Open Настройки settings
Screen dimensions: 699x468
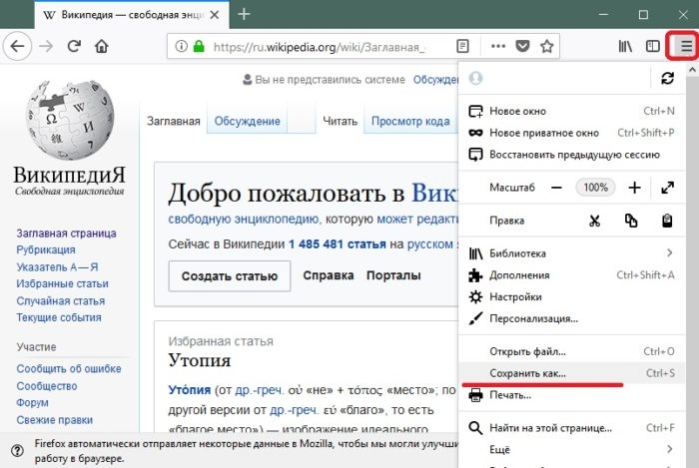tap(572, 297)
